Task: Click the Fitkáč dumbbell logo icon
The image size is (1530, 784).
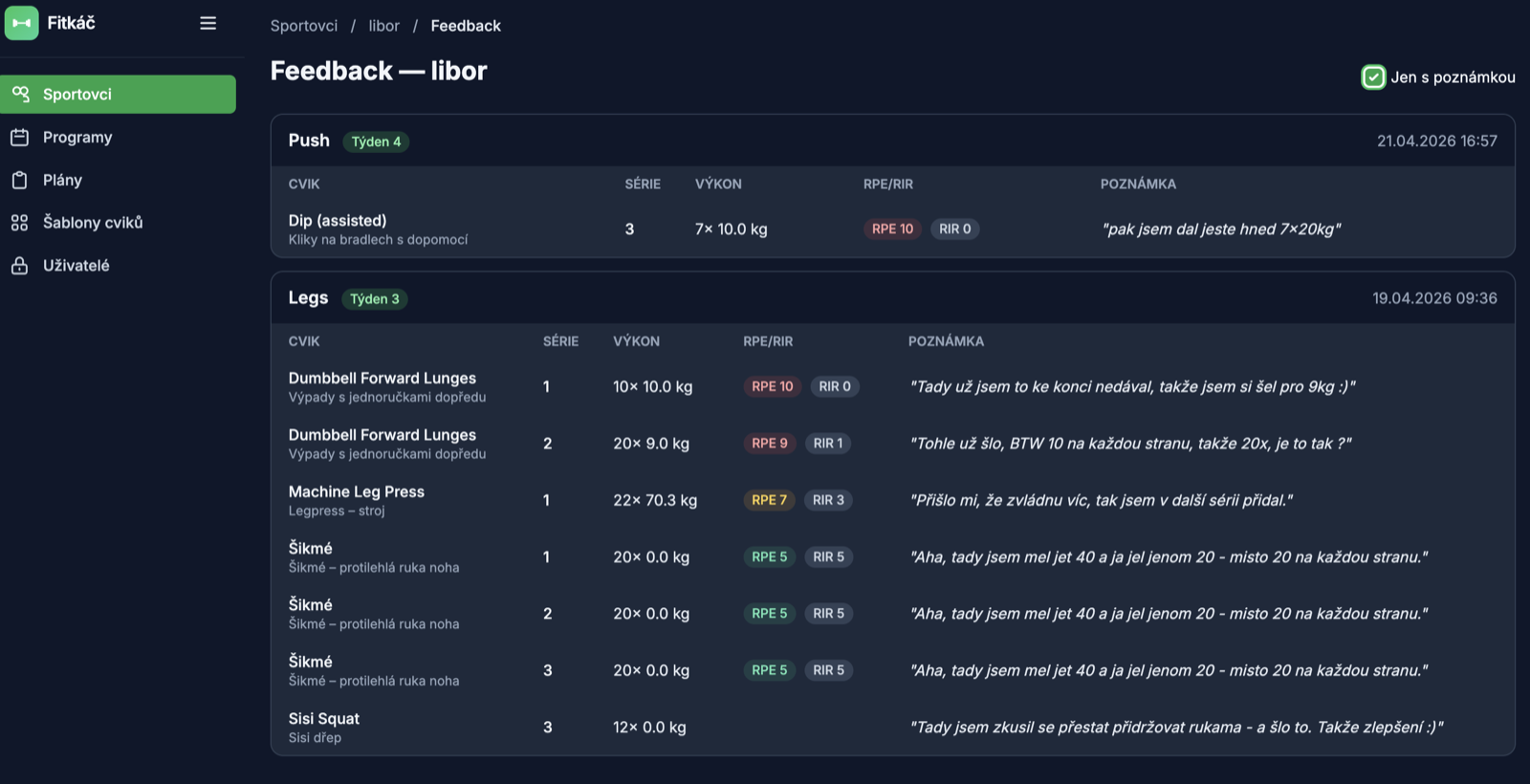Action: 22,23
